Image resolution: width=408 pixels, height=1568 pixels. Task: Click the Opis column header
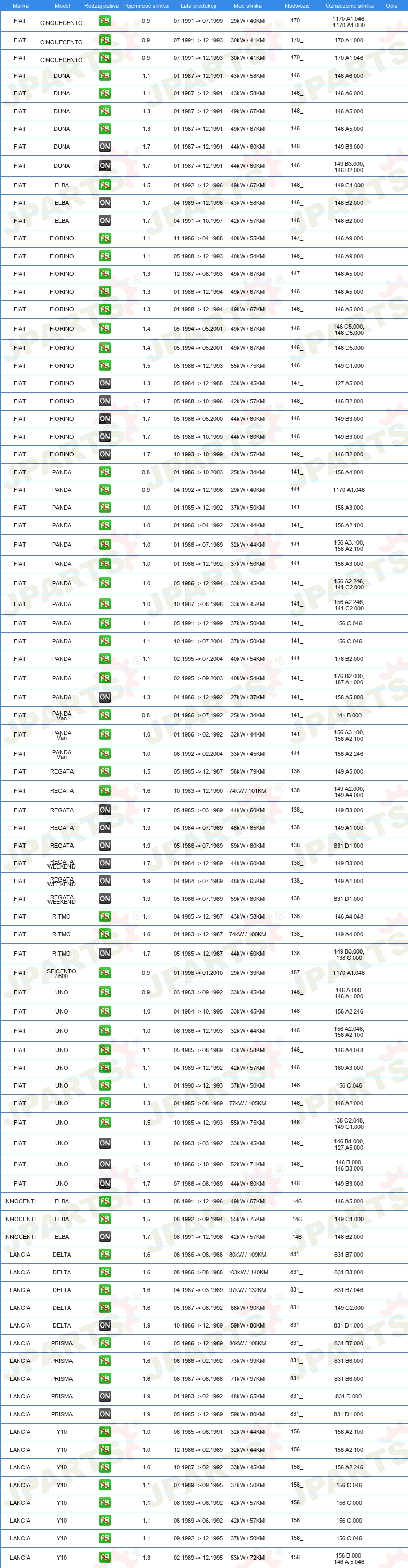point(391,6)
